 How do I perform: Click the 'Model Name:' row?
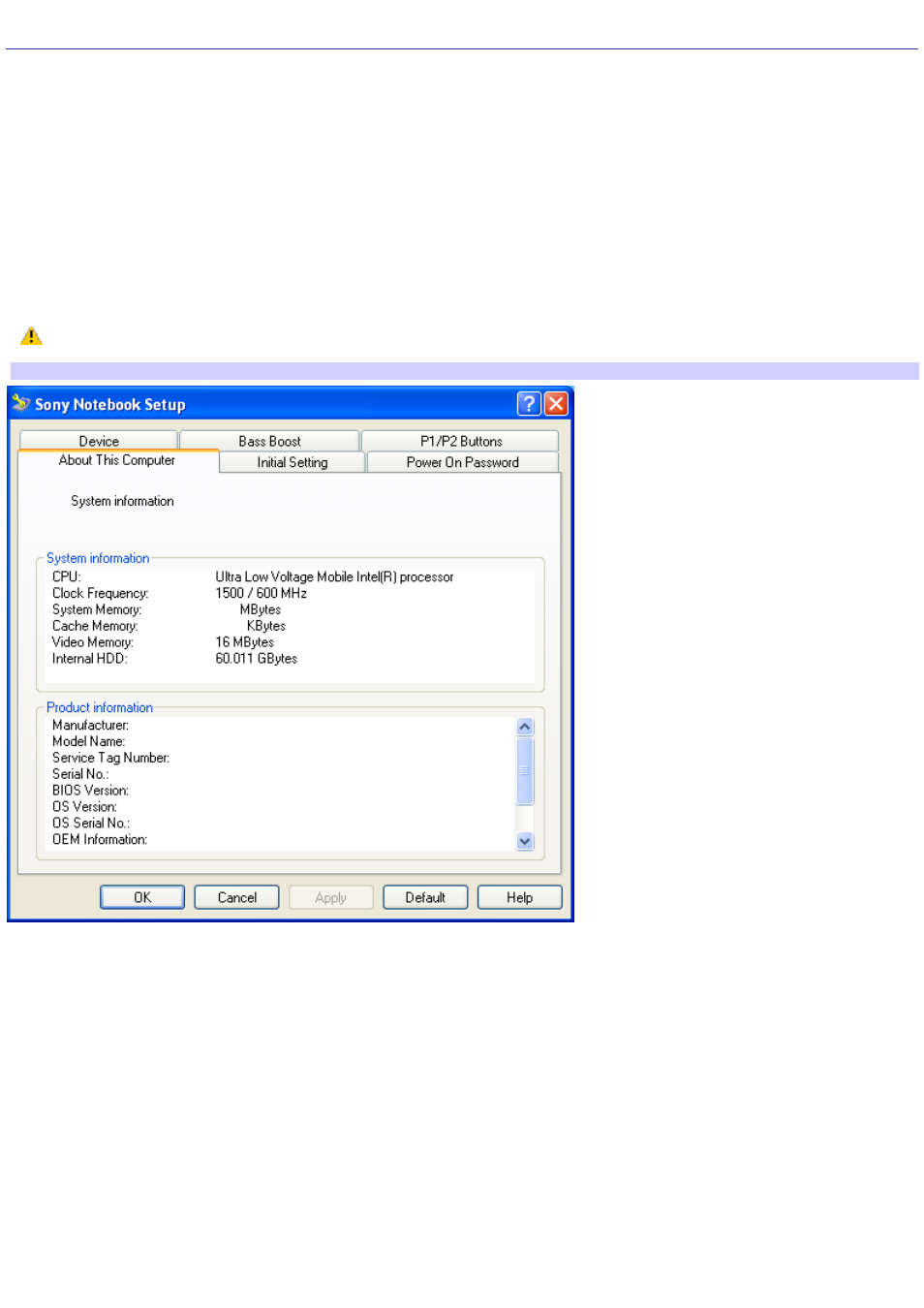[x=88, y=741]
